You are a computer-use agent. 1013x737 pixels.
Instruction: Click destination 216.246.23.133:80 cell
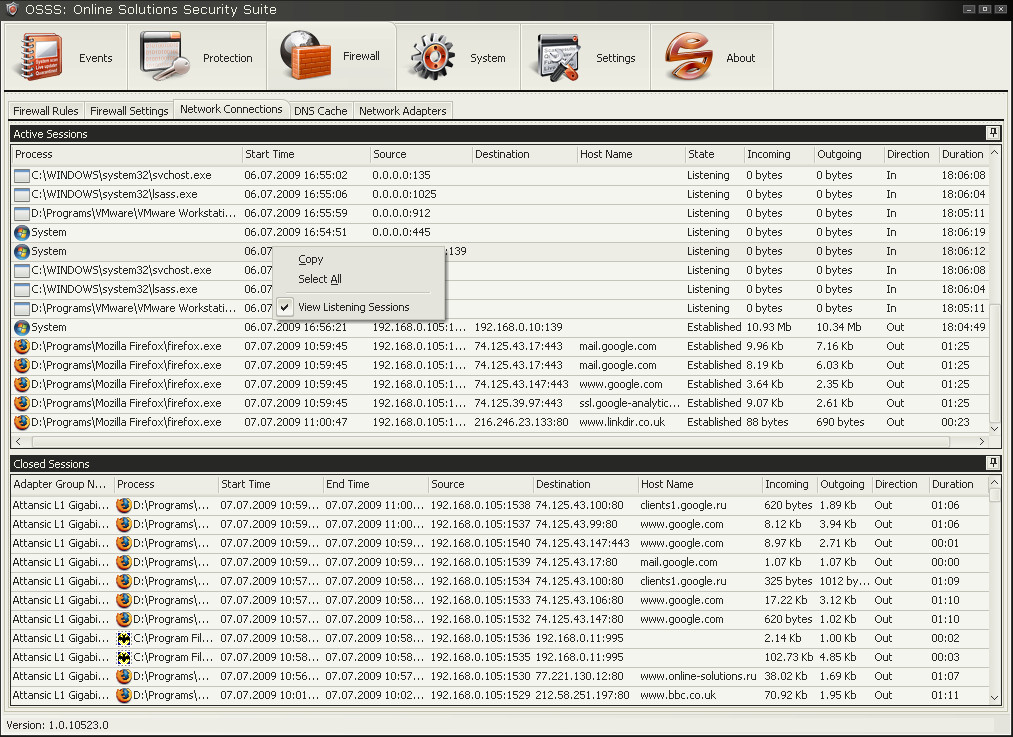[x=521, y=422]
